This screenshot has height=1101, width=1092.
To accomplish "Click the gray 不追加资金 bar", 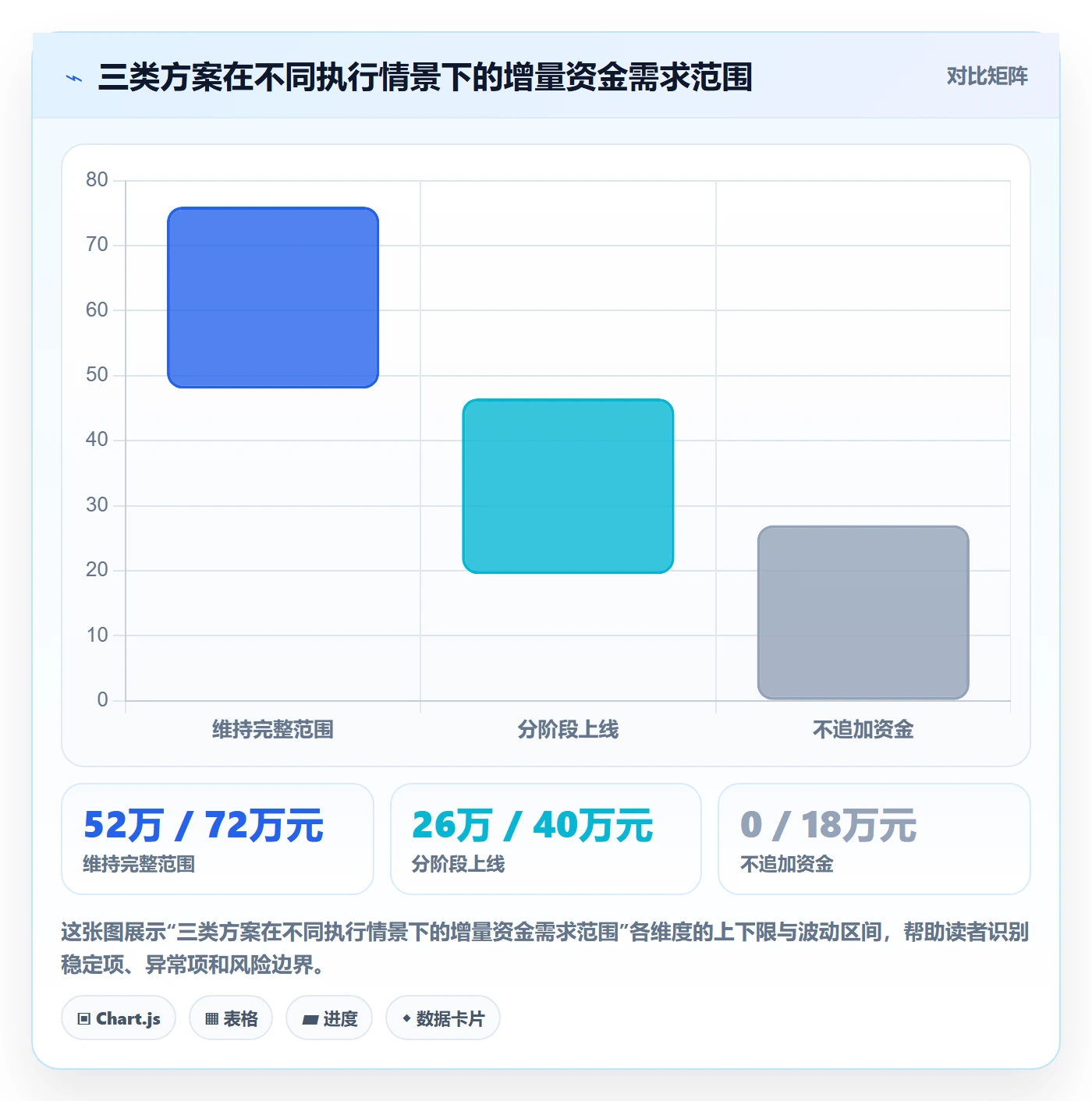I will (x=863, y=612).
